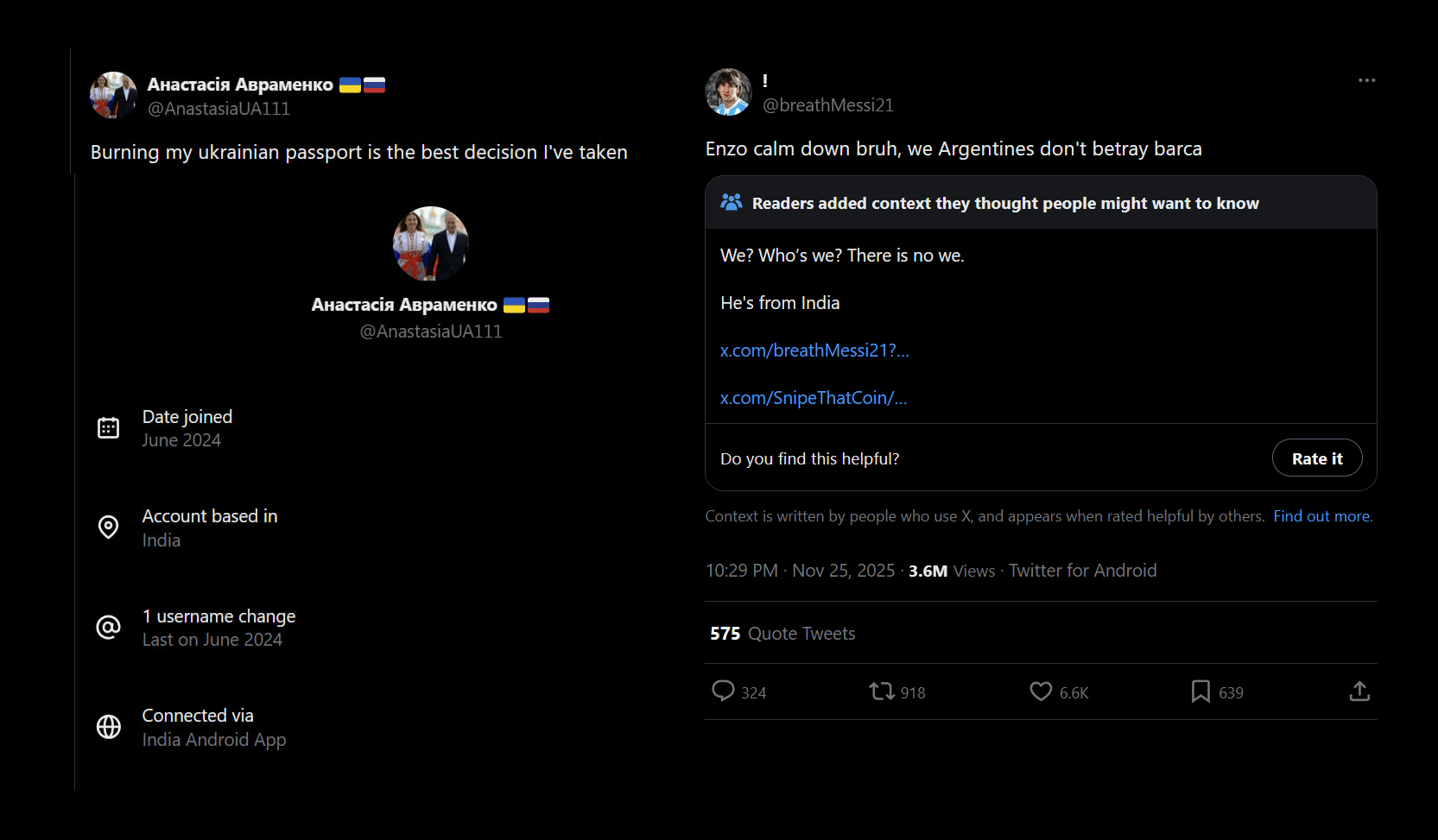The image size is (1438, 840).
Task: Bookmark the Enzo tweet
Action: coord(1200,692)
